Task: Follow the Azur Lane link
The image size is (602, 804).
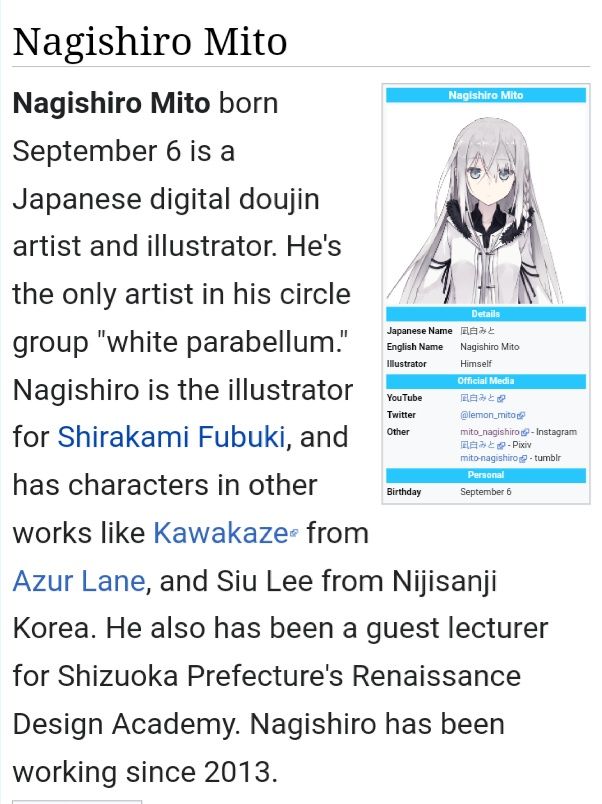Action: pos(79,581)
